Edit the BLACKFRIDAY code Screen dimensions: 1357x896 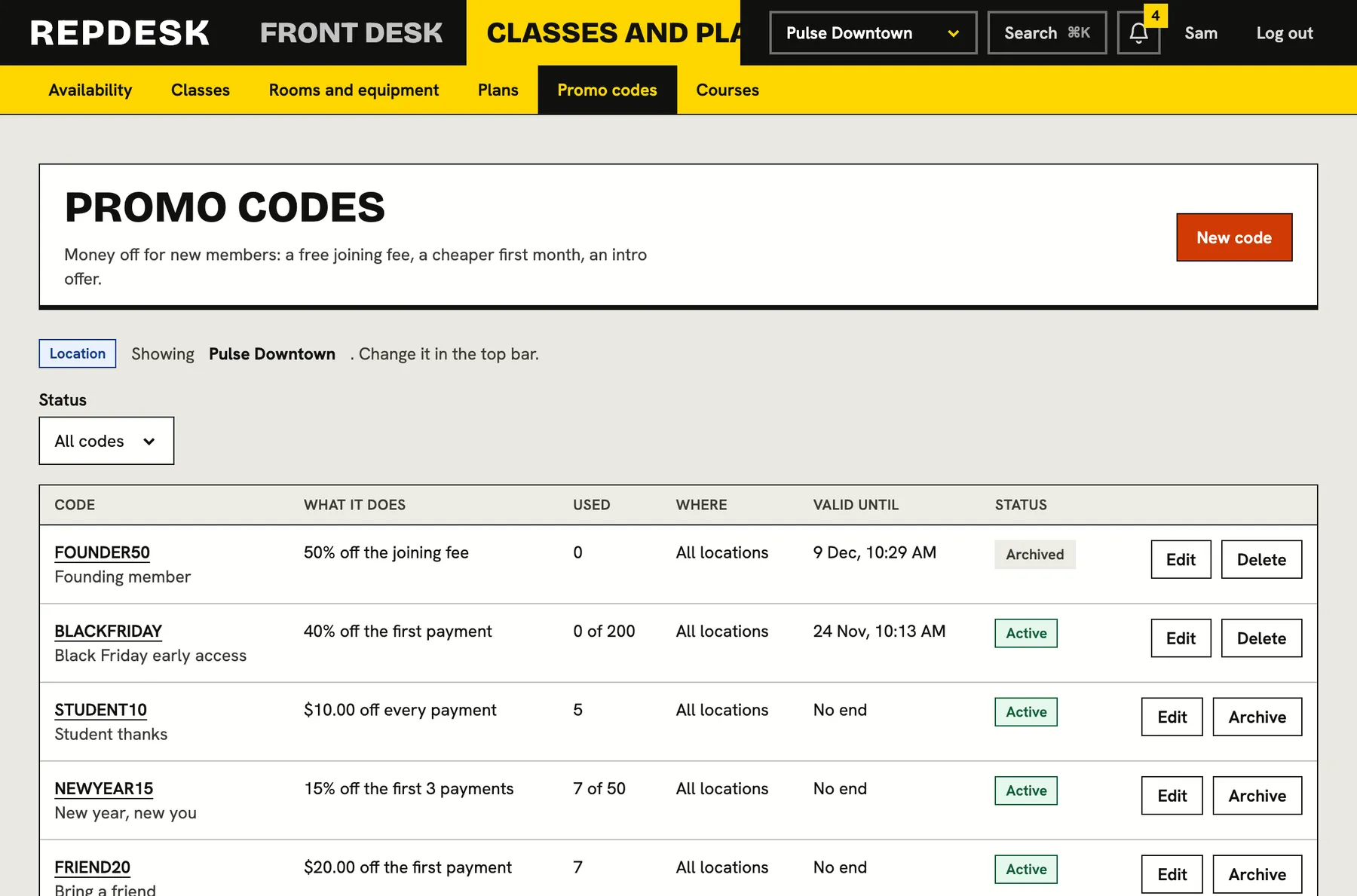(1181, 638)
